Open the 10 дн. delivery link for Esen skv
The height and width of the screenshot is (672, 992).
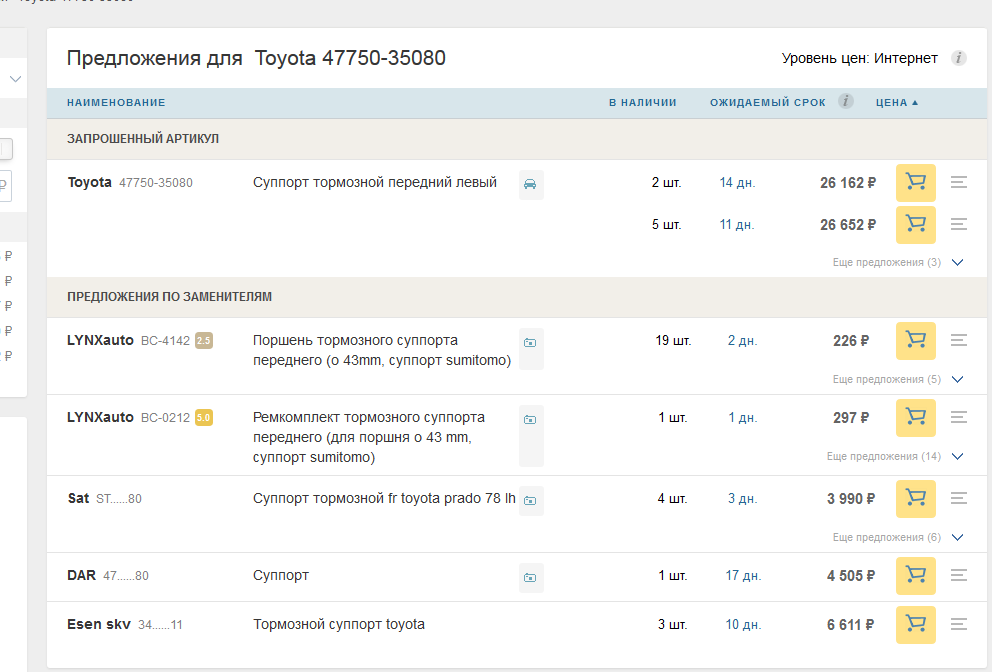743,625
